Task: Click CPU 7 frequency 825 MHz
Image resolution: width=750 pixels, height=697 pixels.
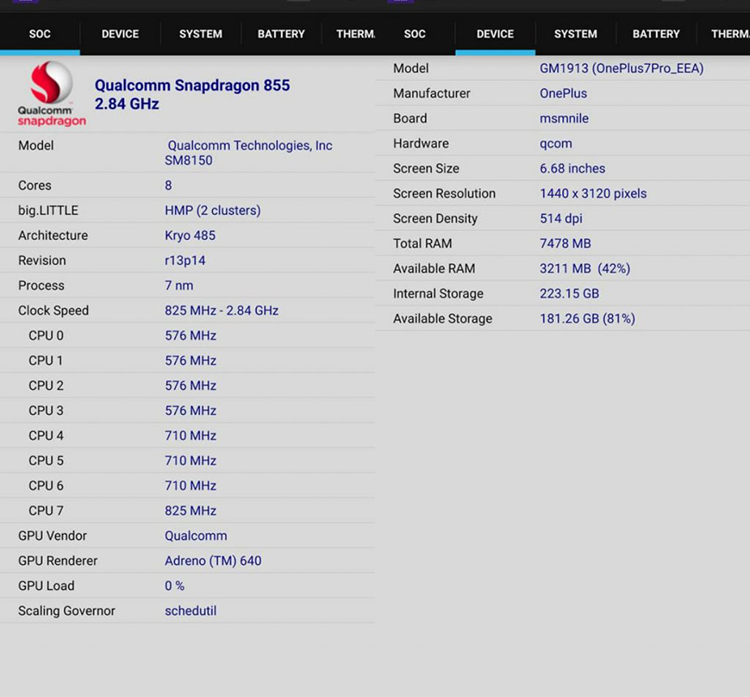Action: pos(190,511)
